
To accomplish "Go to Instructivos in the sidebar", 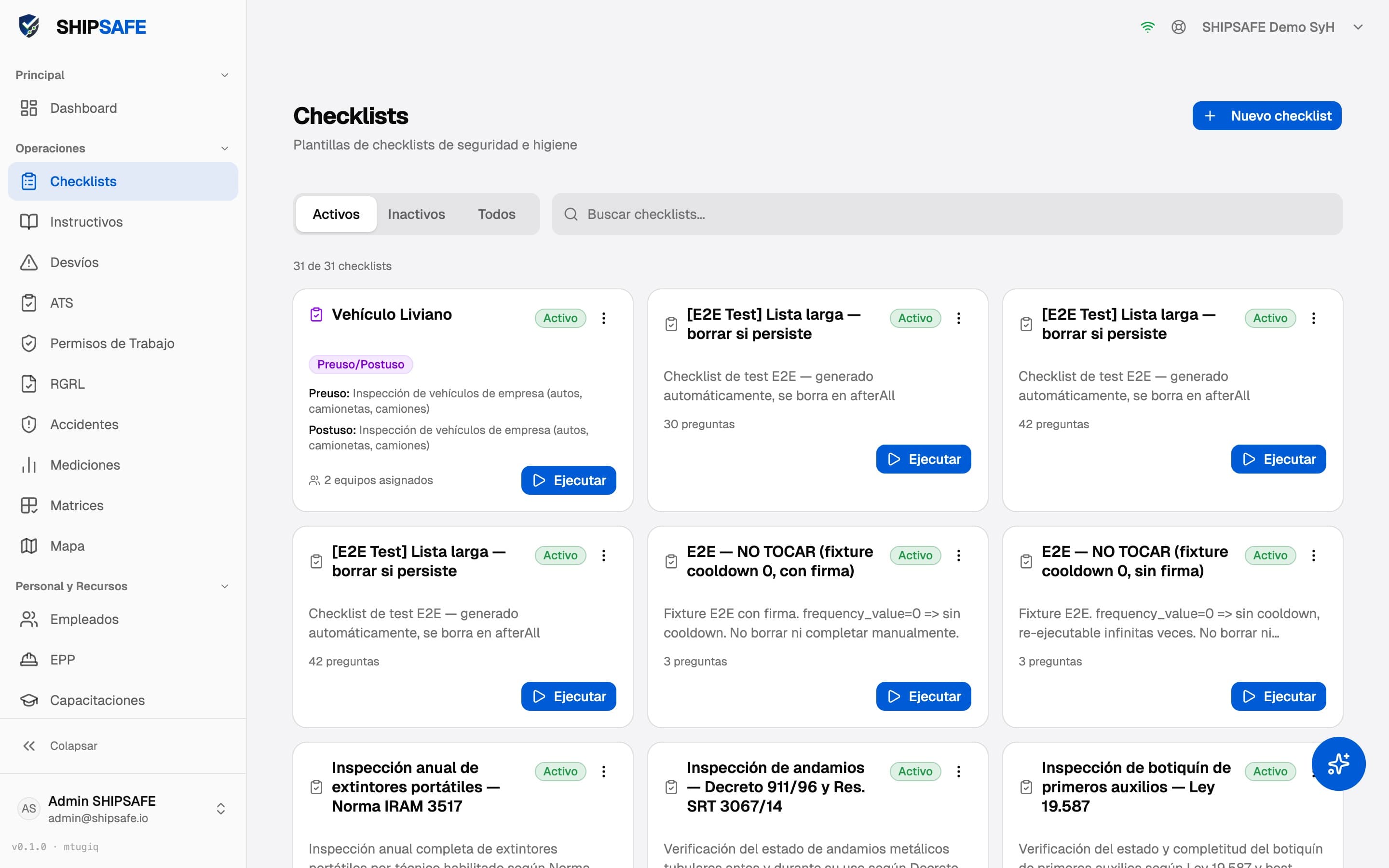I will [123, 222].
